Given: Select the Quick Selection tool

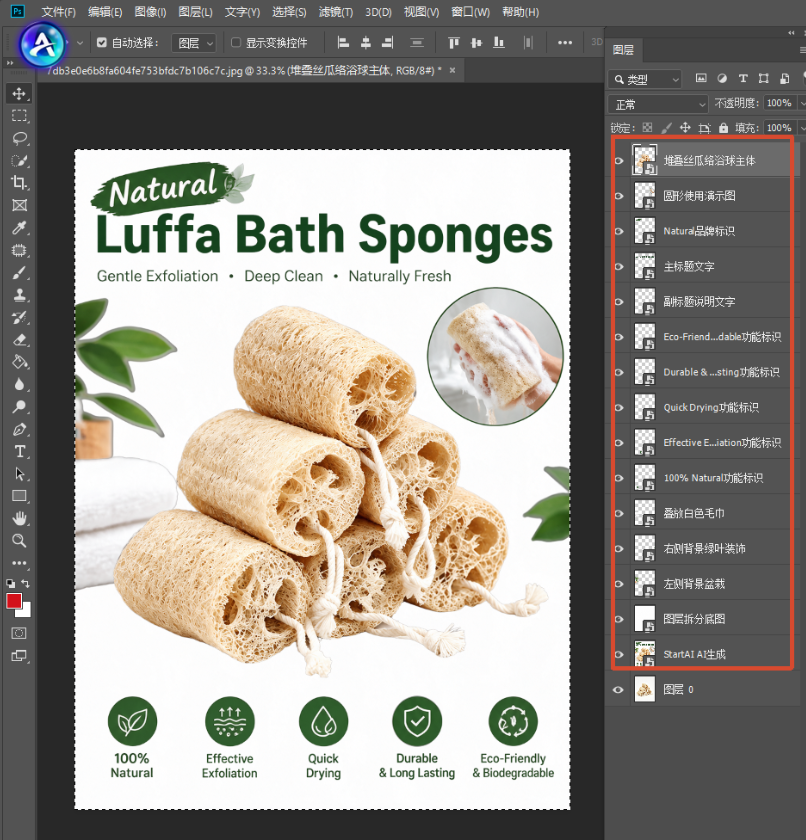Looking at the screenshot, I should [x=19, y=160].
